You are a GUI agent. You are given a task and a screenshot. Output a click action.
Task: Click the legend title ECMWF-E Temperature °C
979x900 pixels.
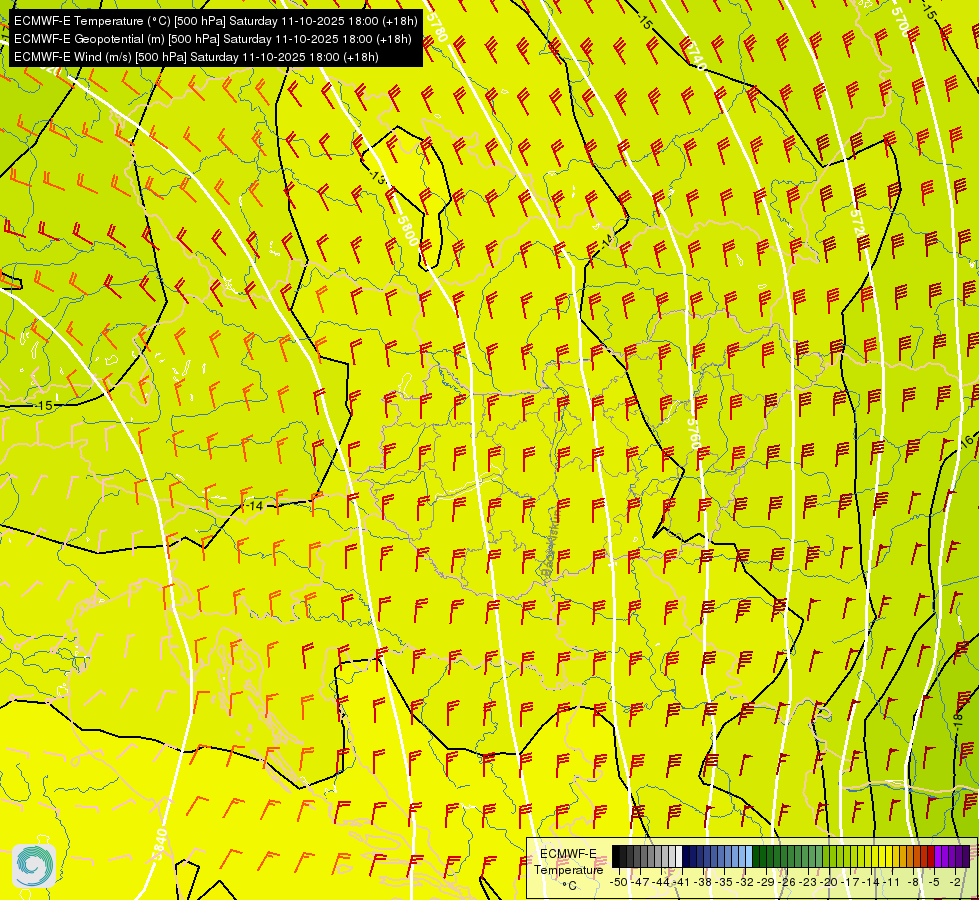[569, 869]
